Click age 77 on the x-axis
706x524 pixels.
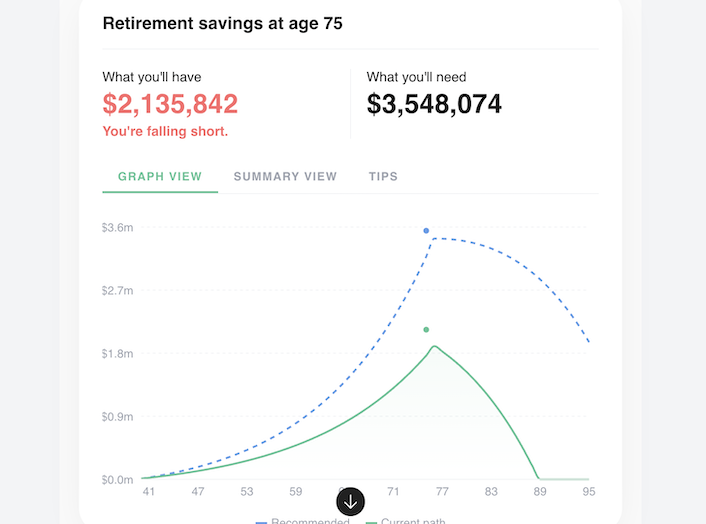[x=442, y=492]
